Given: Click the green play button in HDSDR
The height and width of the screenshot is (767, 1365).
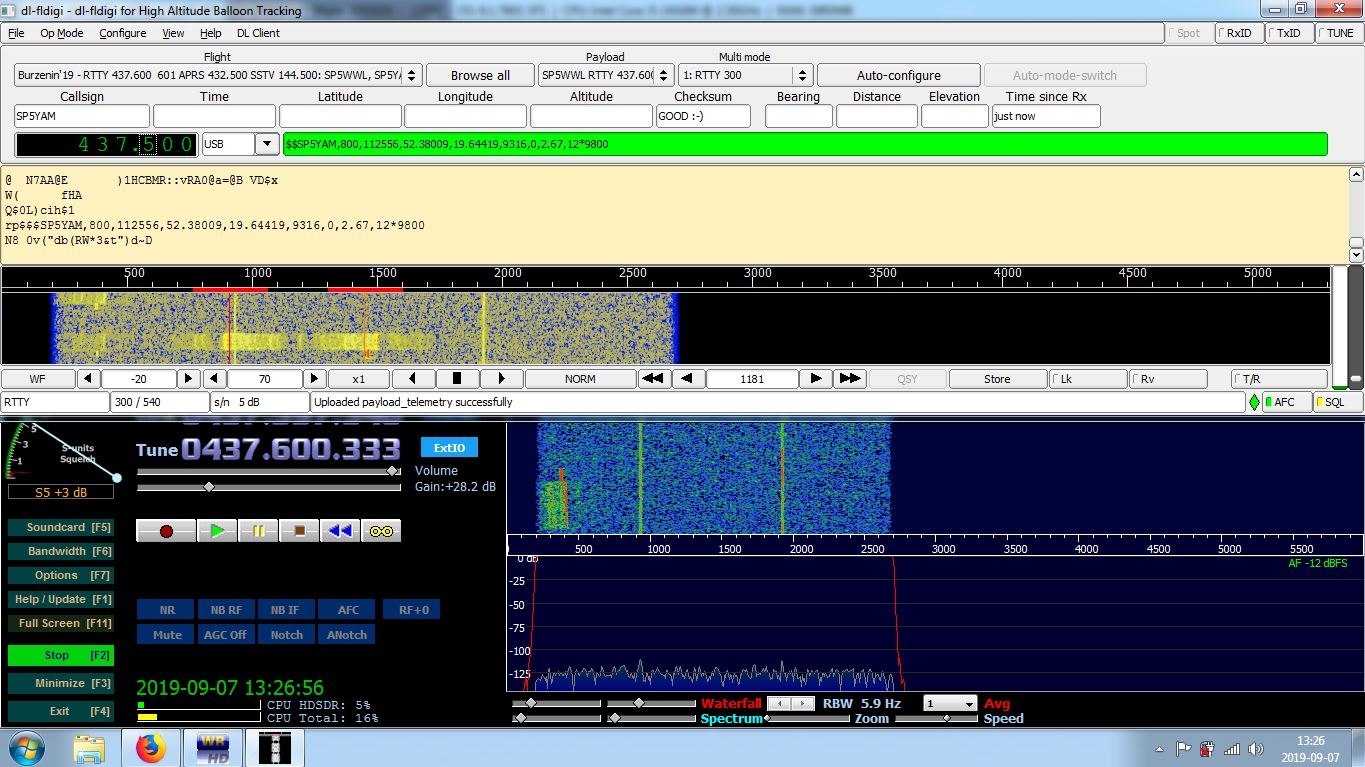Looking at the screenshot, I should [217, 531].
